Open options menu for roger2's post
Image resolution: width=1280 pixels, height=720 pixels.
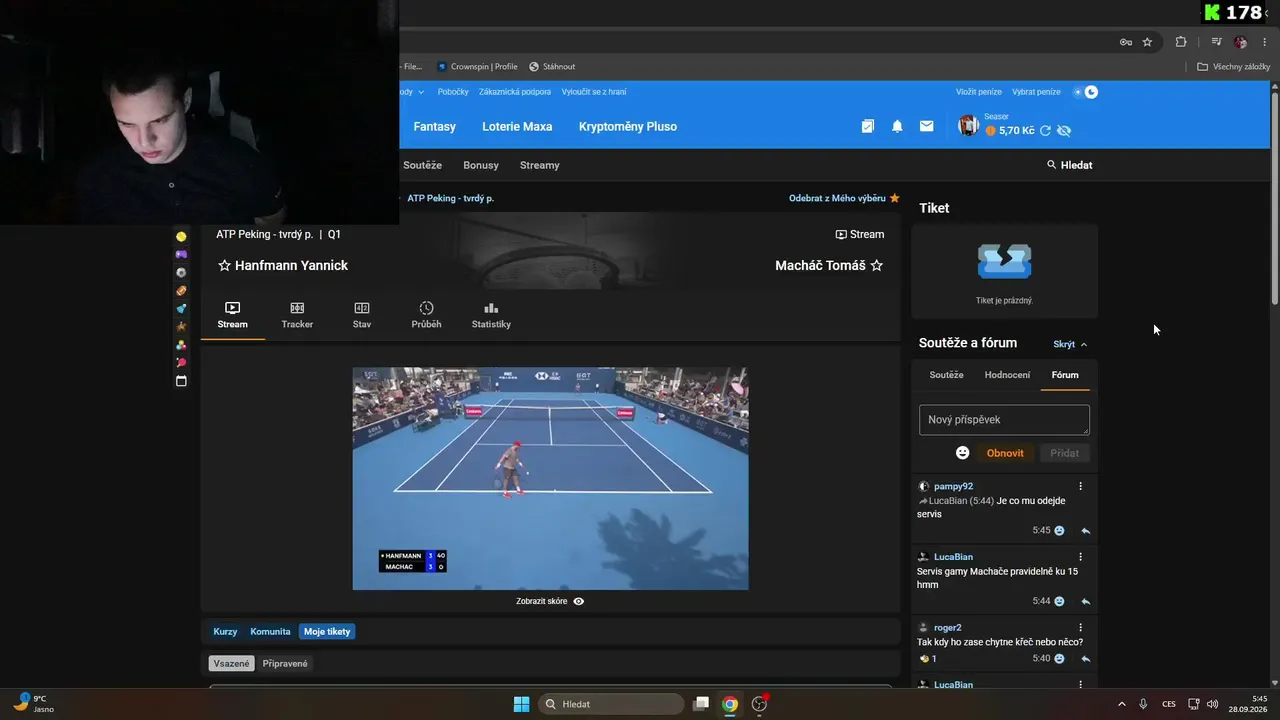pos(1080,628)
